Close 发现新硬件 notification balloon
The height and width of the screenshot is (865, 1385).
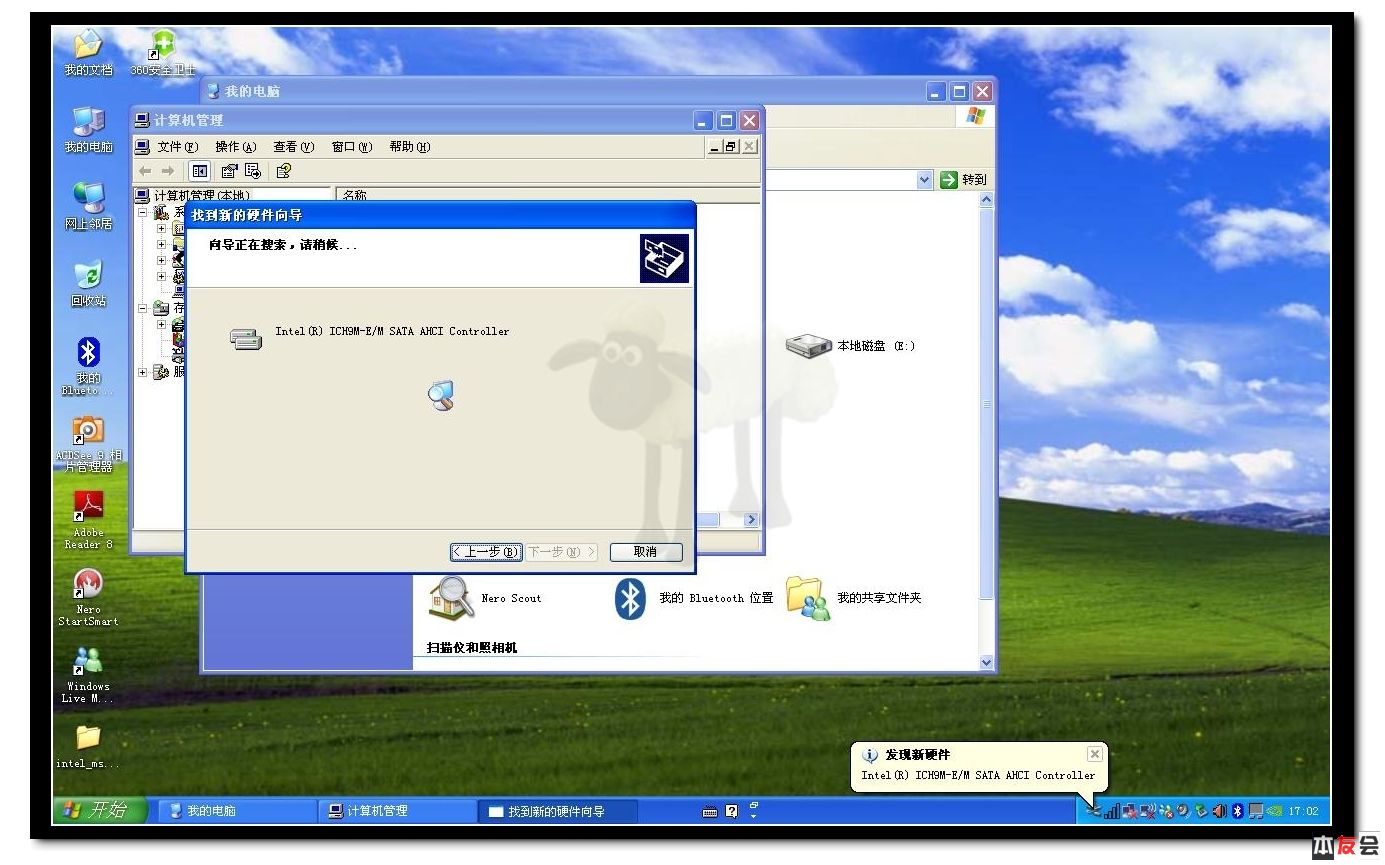point(1094,754)
